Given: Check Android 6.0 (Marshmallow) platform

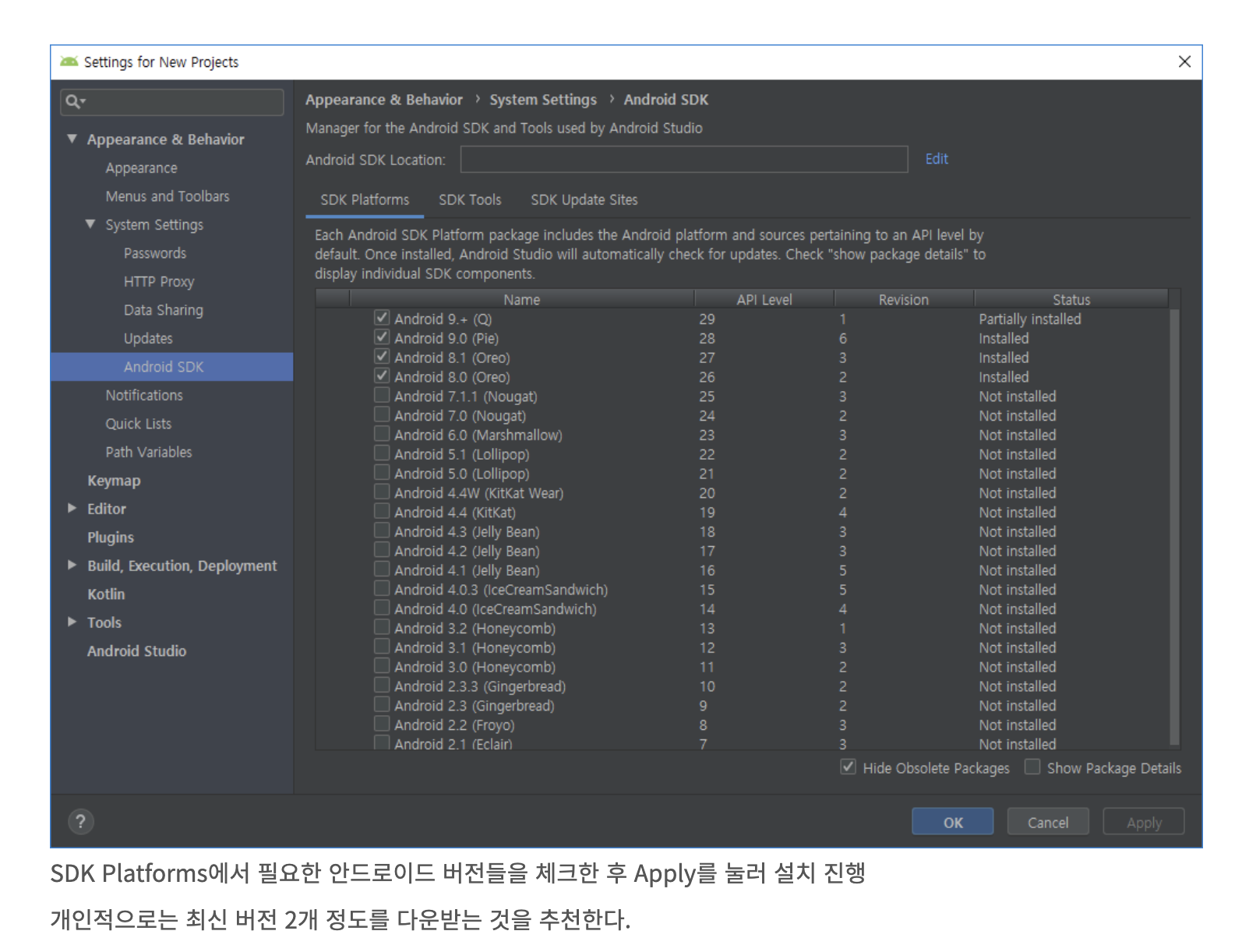Looking at the screenshot, I should coord(382,434).
